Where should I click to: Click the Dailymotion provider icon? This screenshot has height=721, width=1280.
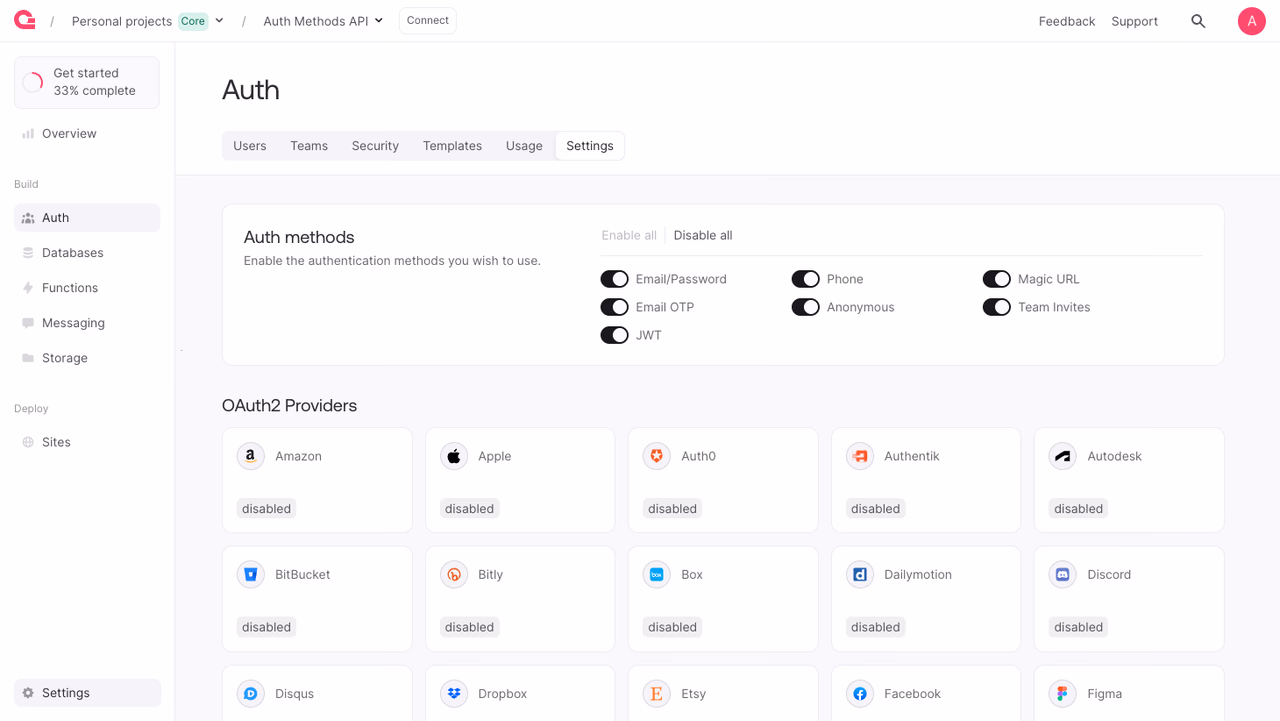click(x=860, y=575)
